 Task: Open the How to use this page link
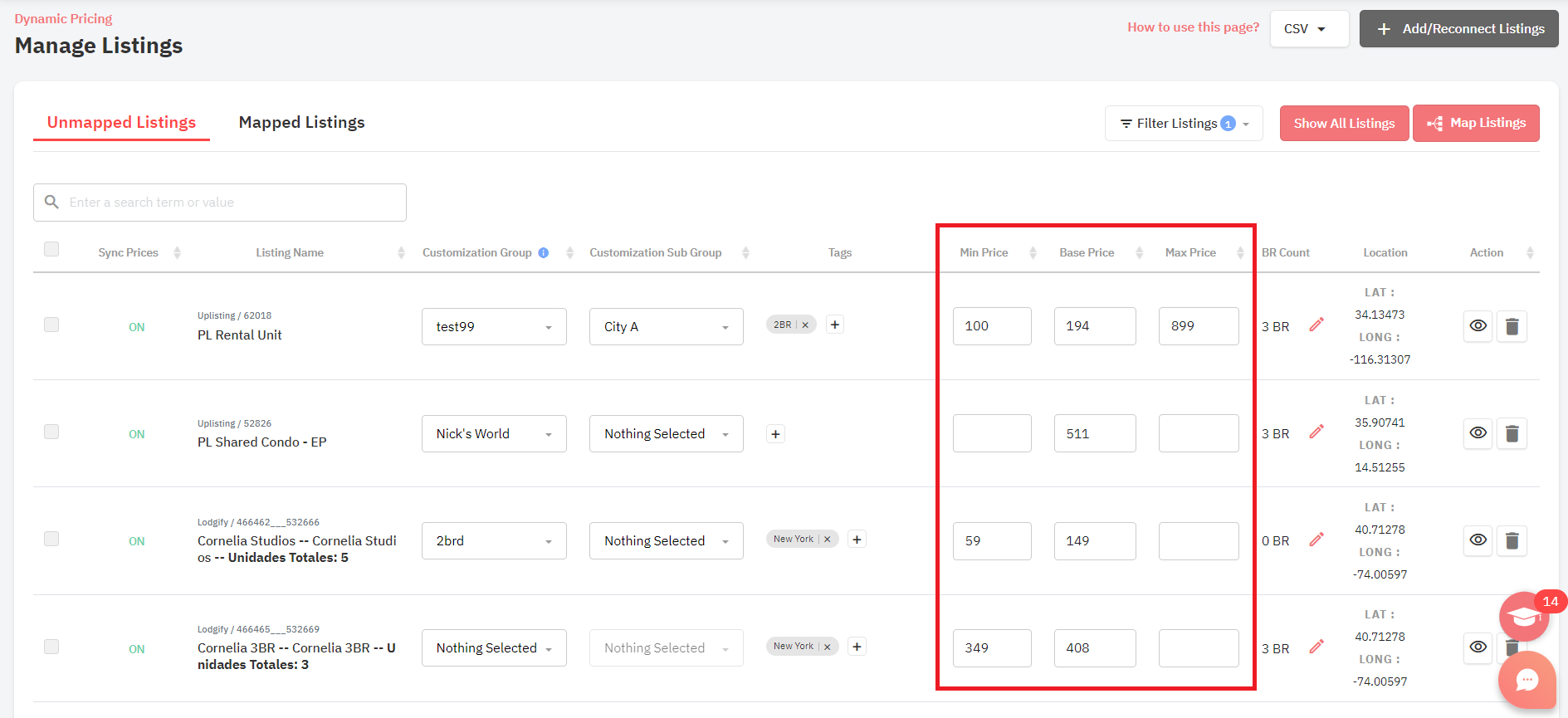click(x=1193, y=27)
